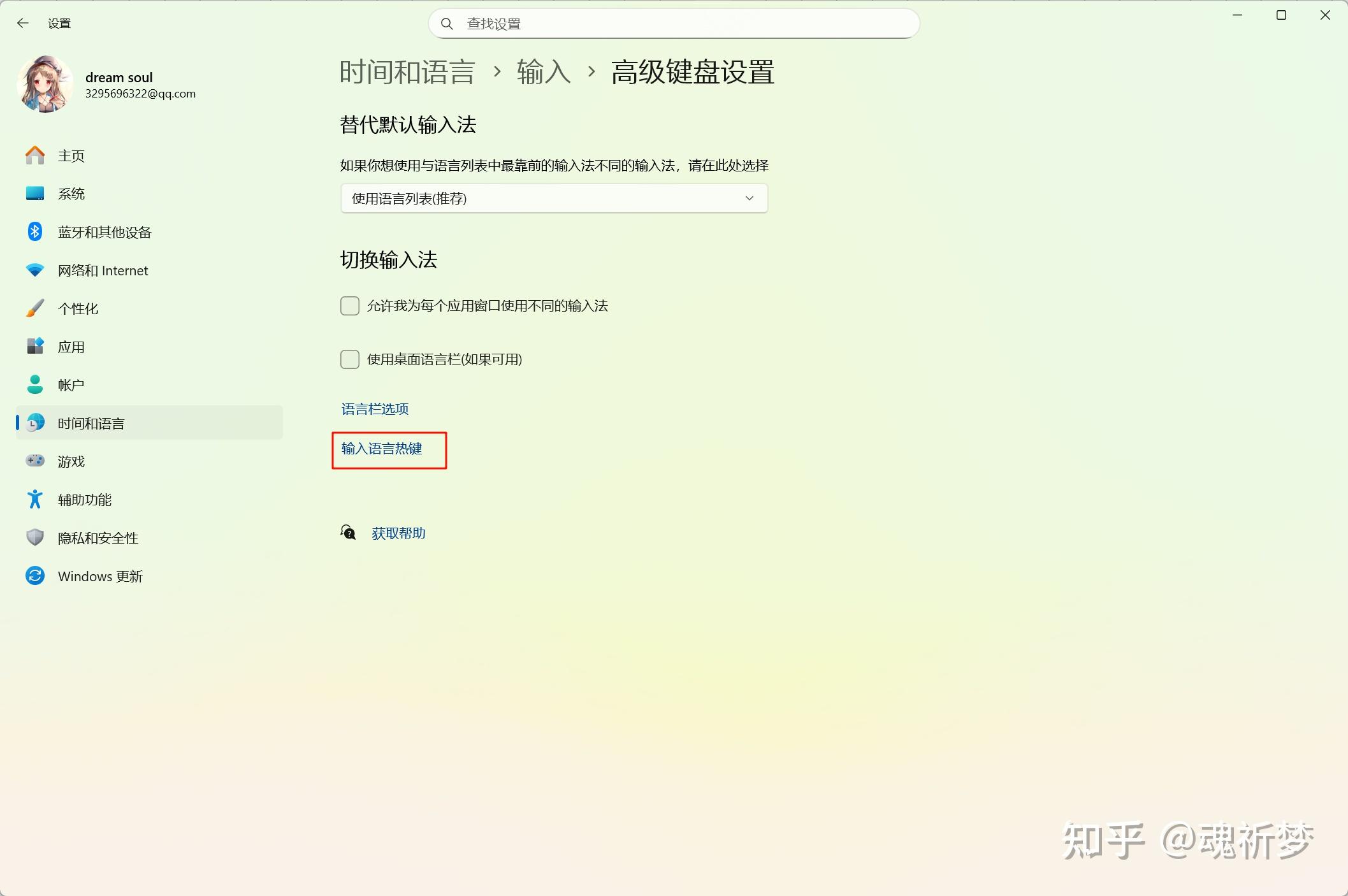Select 帐户 in the sidebar

point(71,384)
